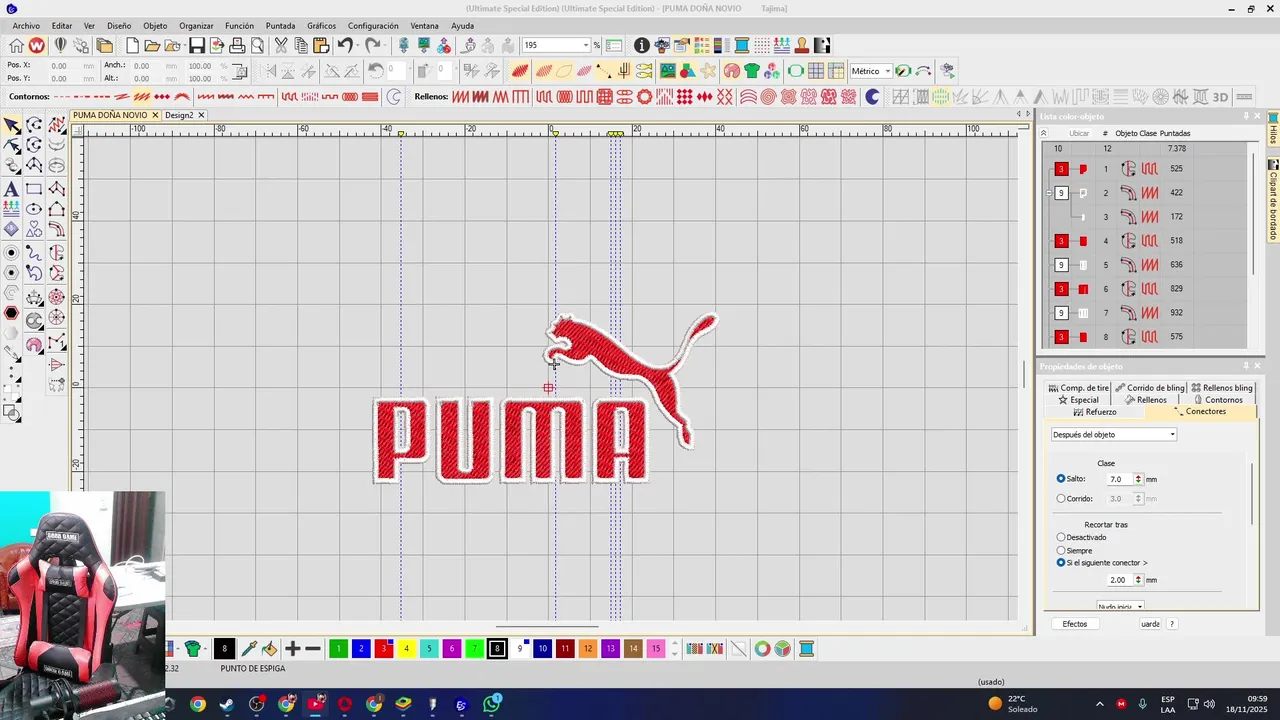The width and height of the screenshot is (1280, 720).
Task: Pick pink color swatch 15
Action: 655,649
